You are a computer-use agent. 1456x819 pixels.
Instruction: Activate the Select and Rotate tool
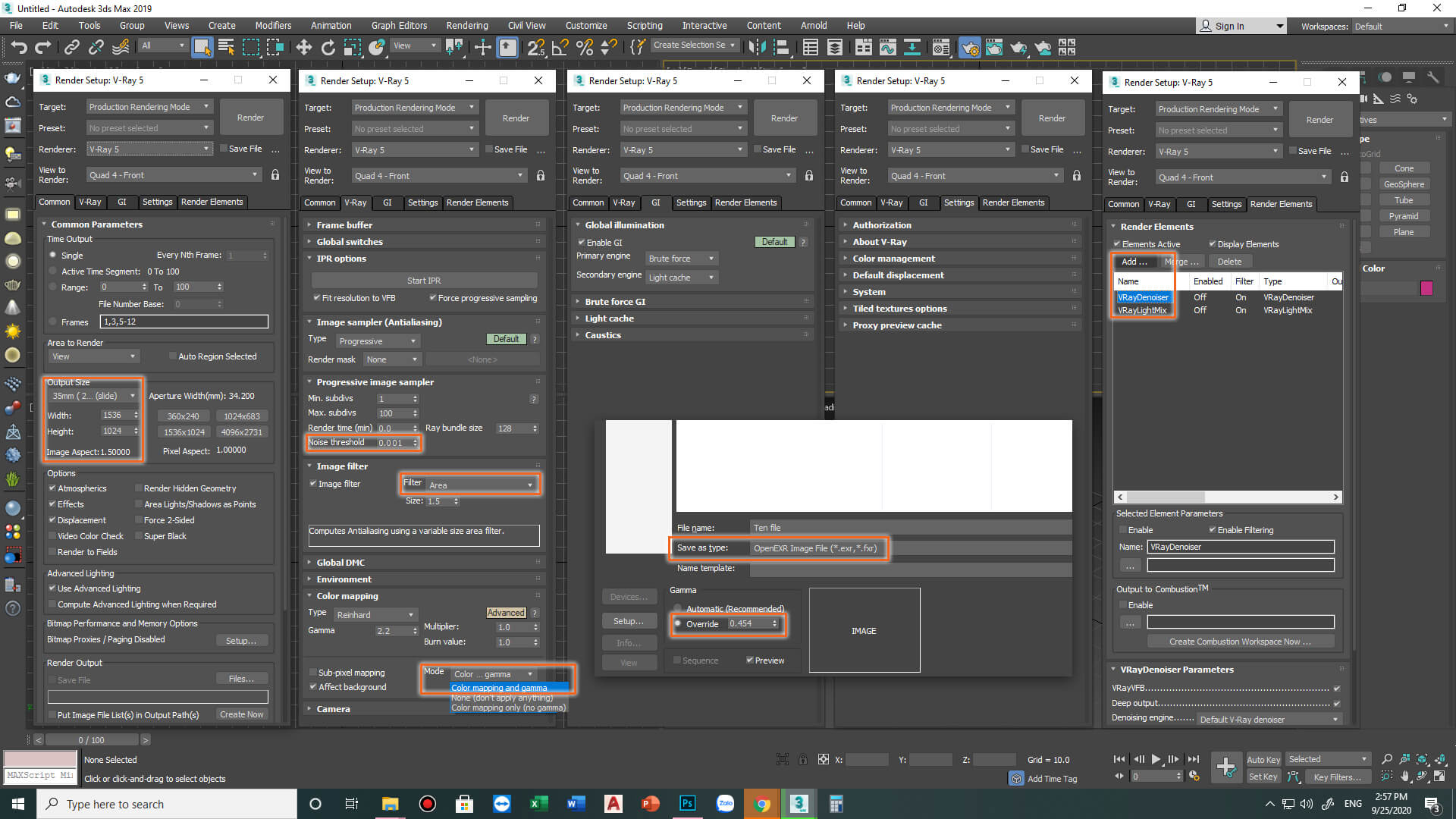[328, 47]
